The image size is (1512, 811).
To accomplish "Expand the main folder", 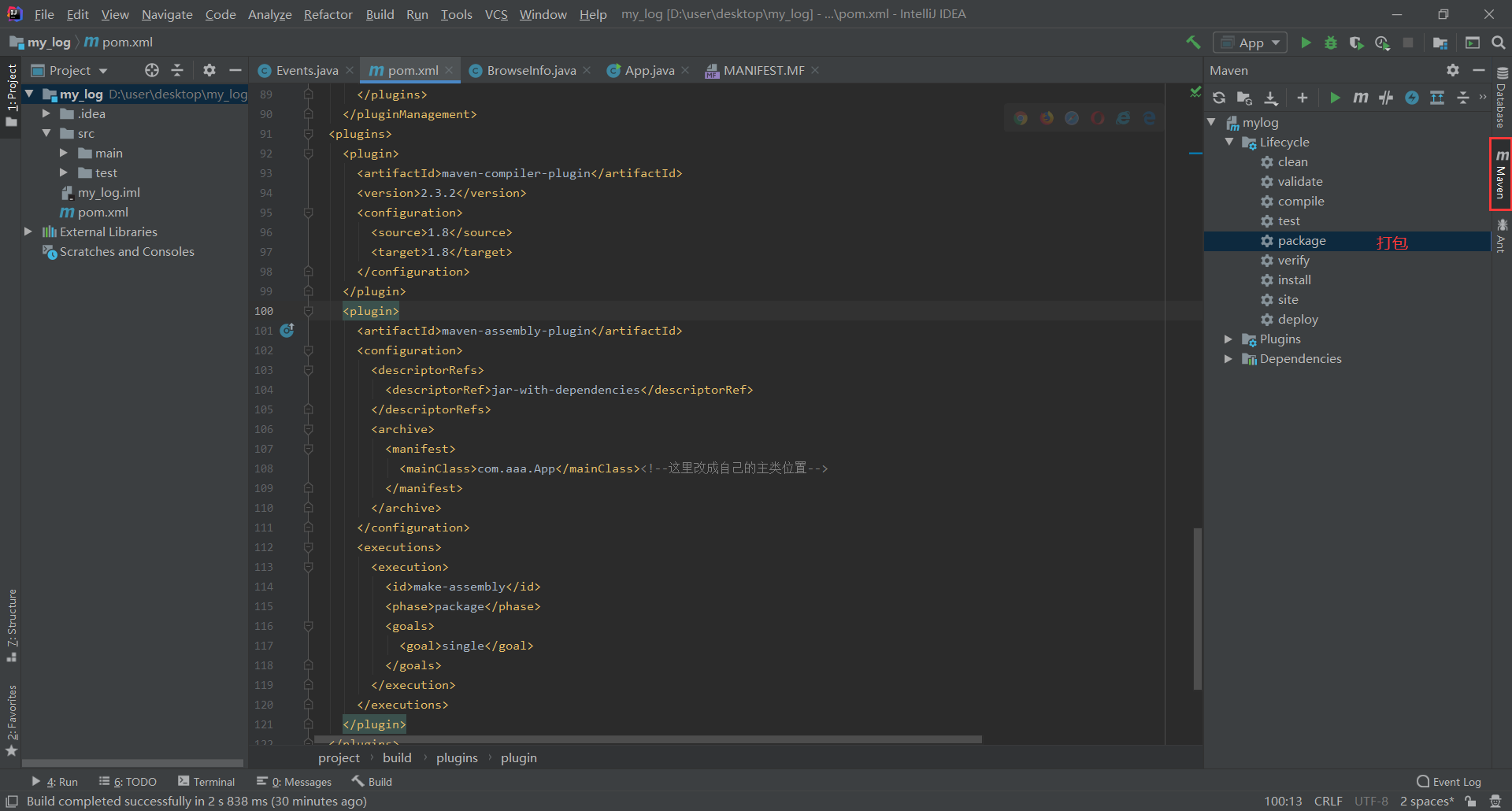I will 64,153.
